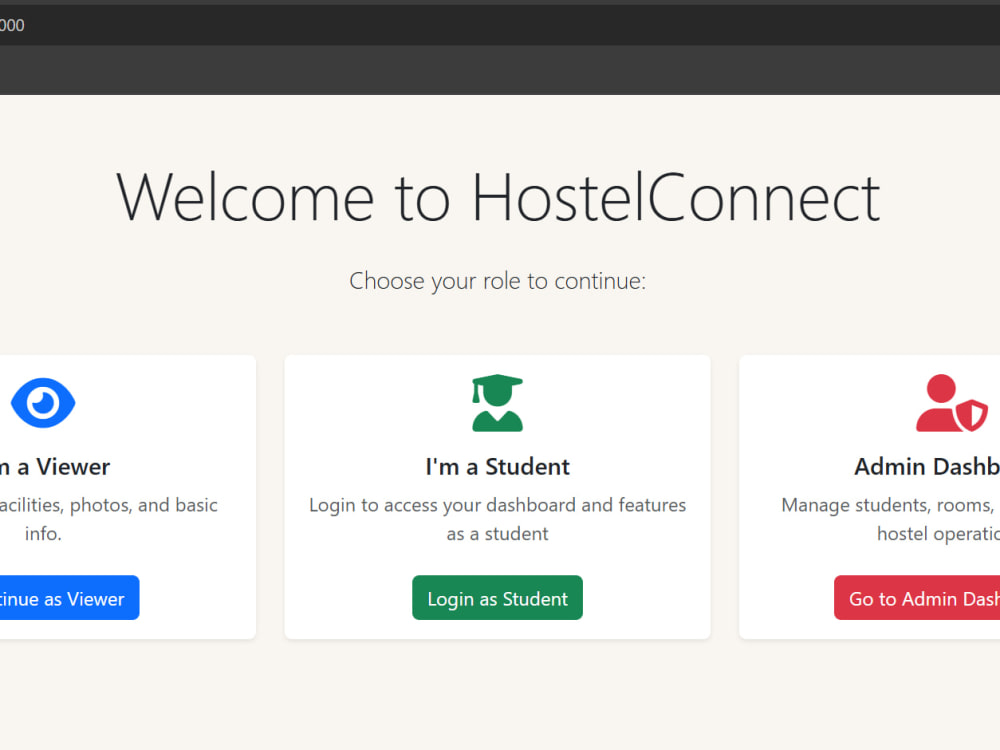Click the 'Manage students, rooms' description text
This screenshot has height=750, width=1000.
(x=890, y=519)
